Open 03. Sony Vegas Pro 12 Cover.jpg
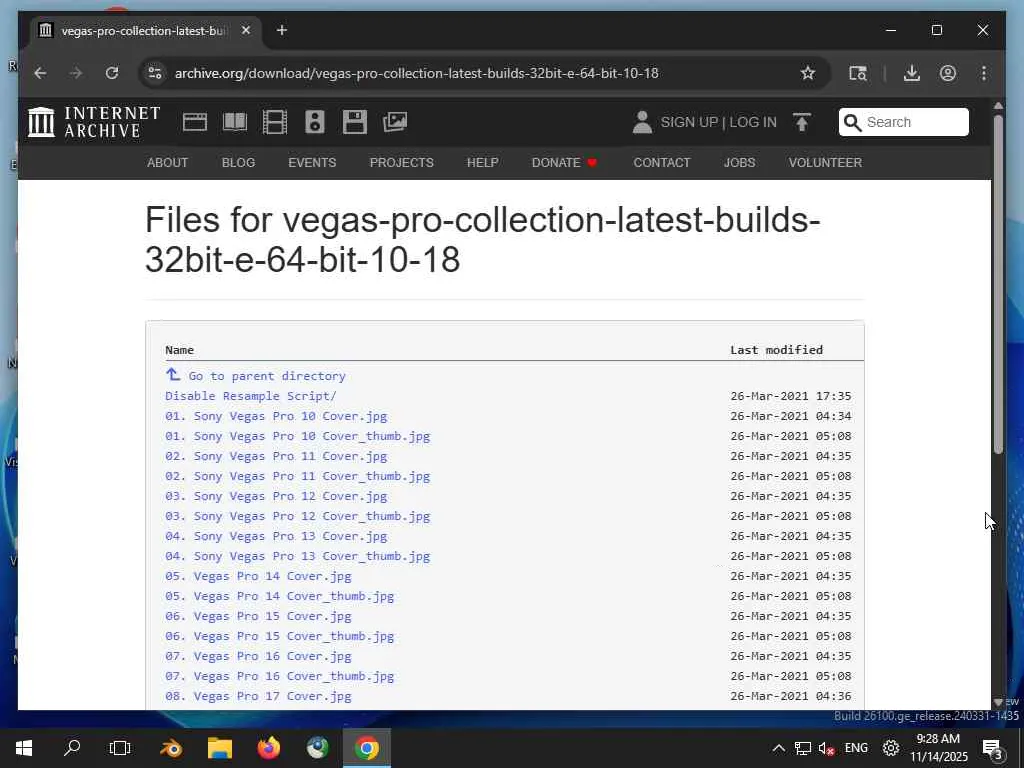 click(276, 496)
